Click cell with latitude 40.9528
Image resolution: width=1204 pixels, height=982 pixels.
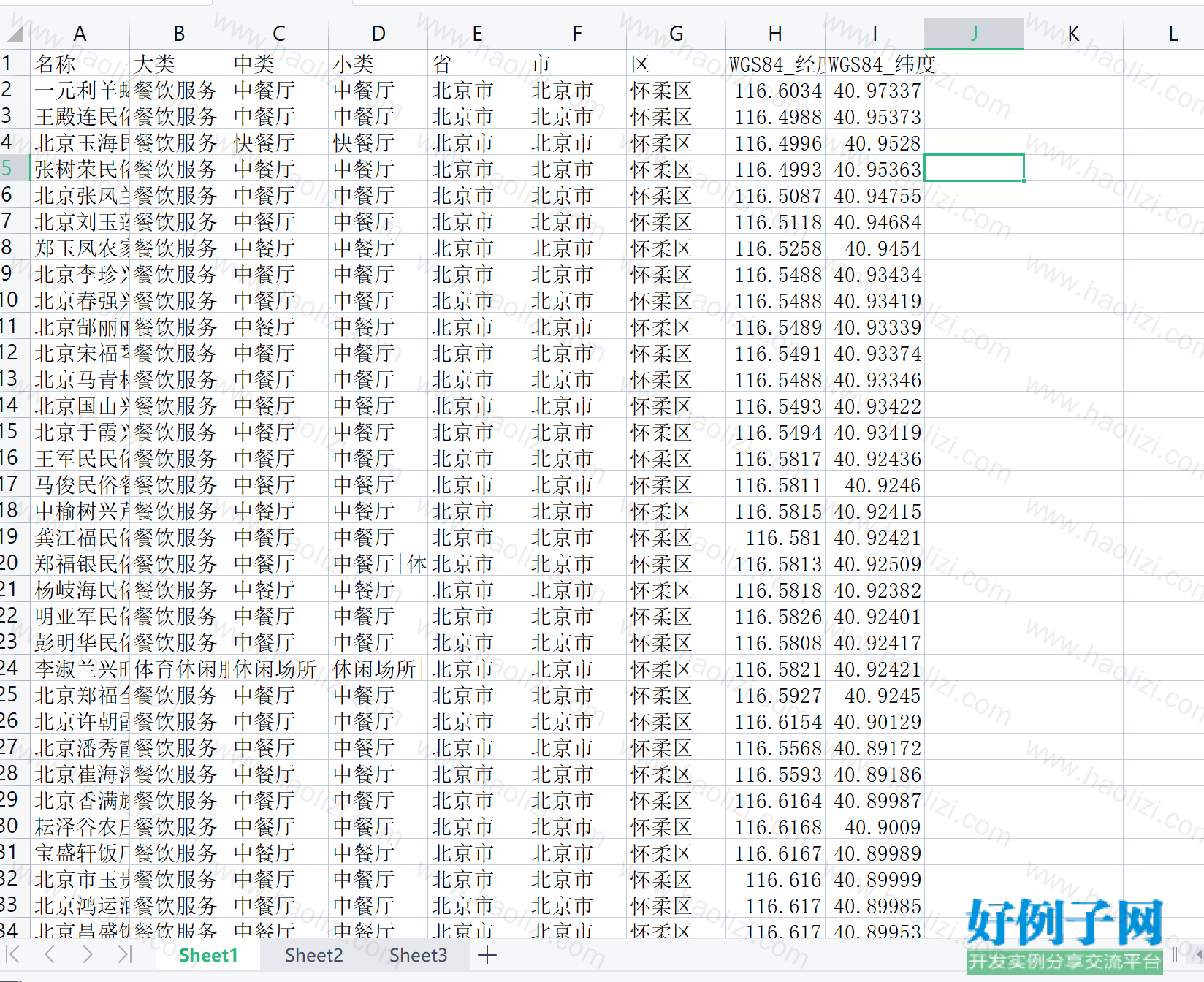click(875, 142)
